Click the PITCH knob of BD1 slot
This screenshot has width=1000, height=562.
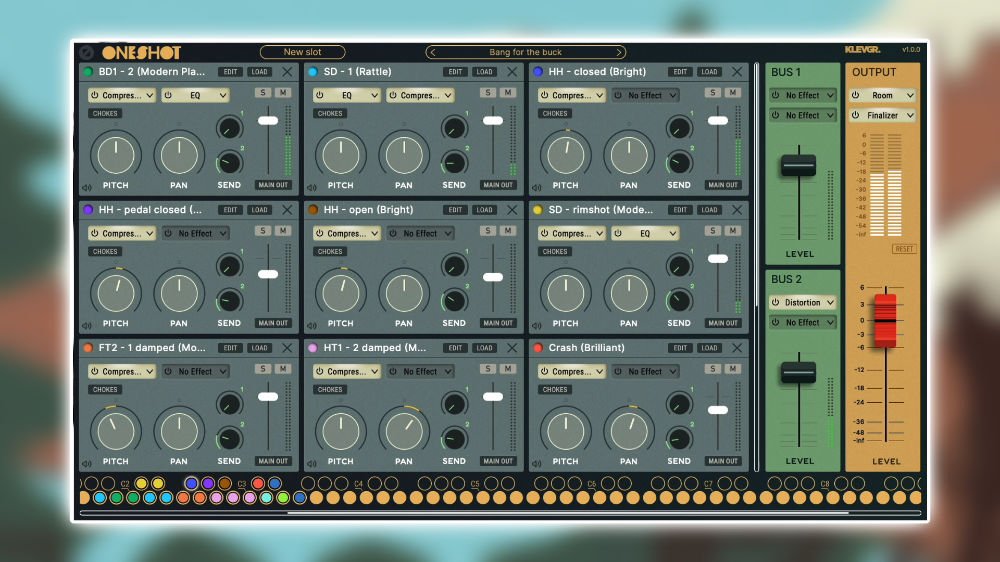[115, 155]
